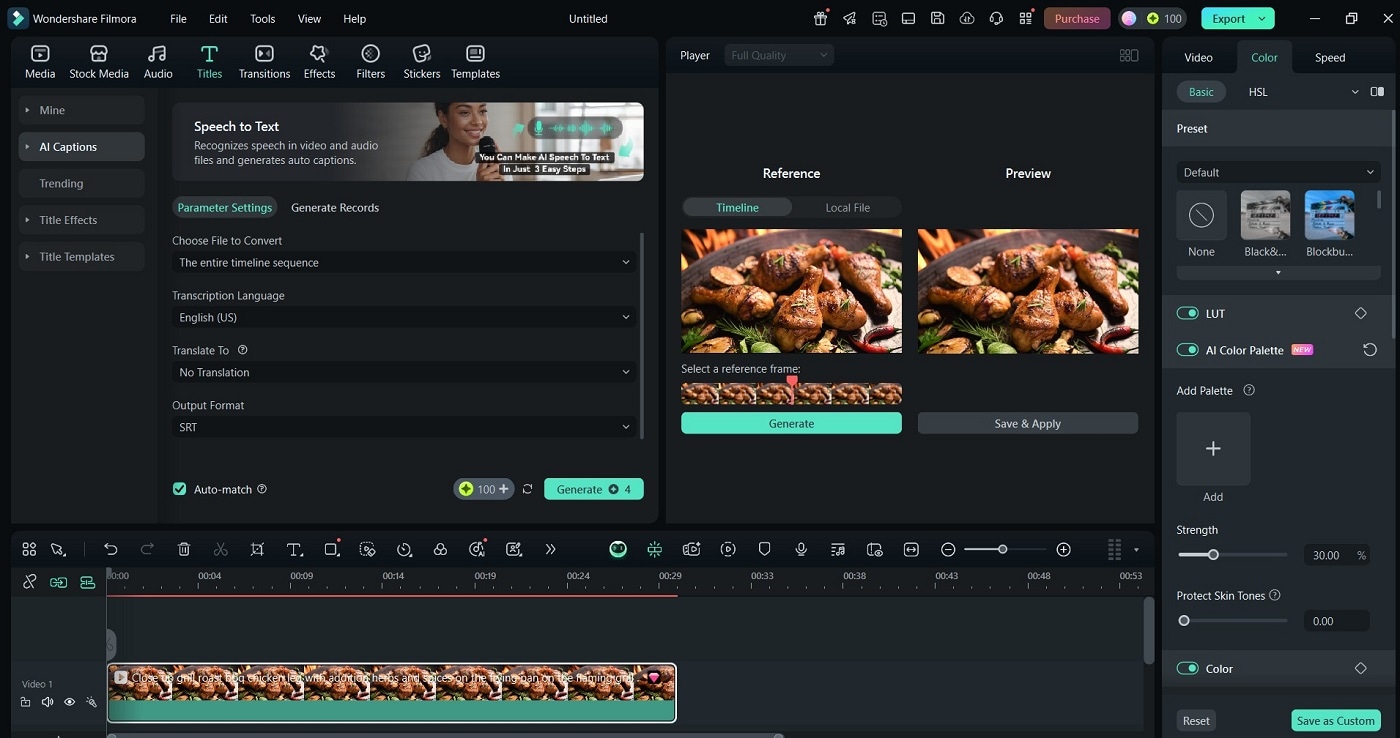Select the crop tool in timeline toolbar
The height and width of the screenshot is (738, 1400).
click(257, 549)
